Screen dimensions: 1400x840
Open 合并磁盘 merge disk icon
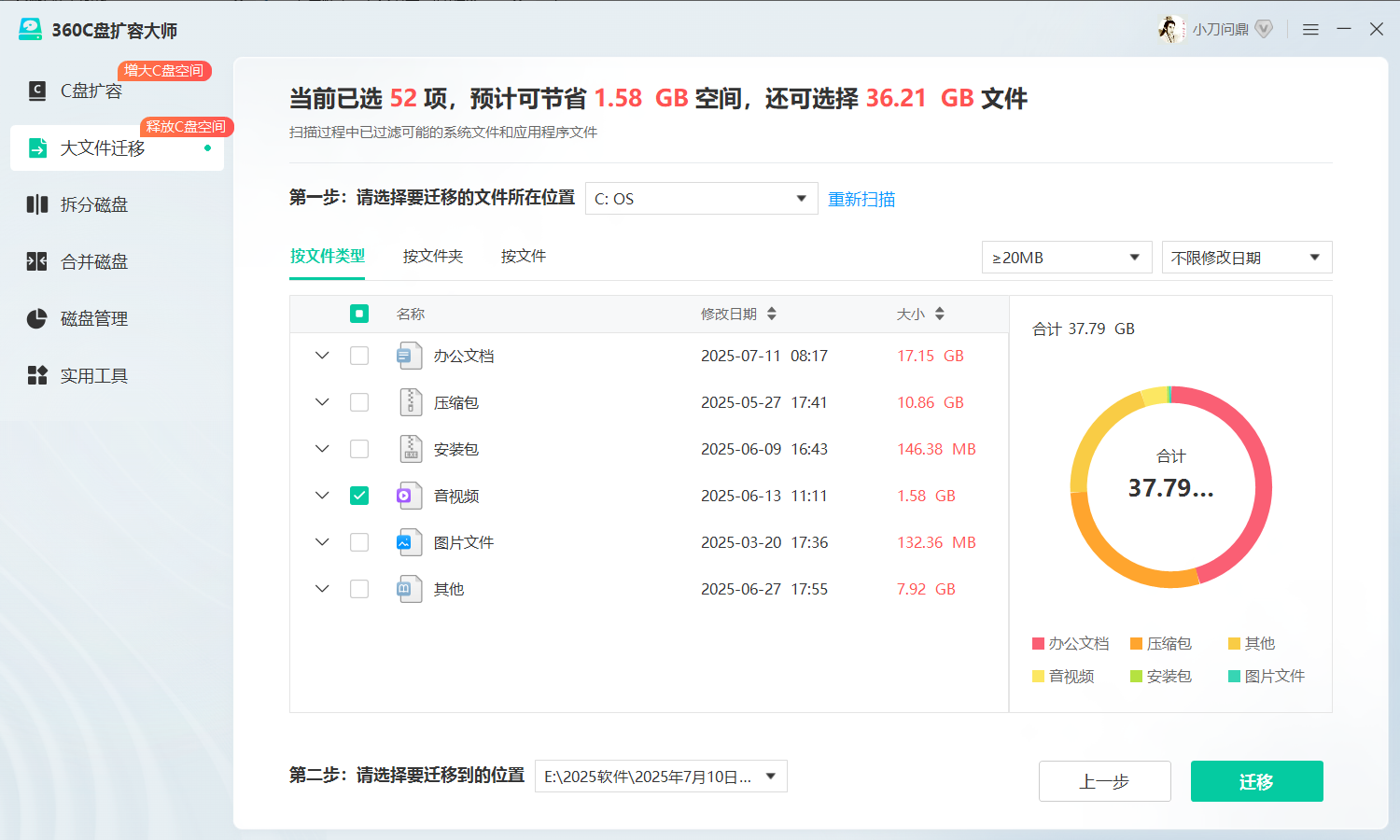37,261
